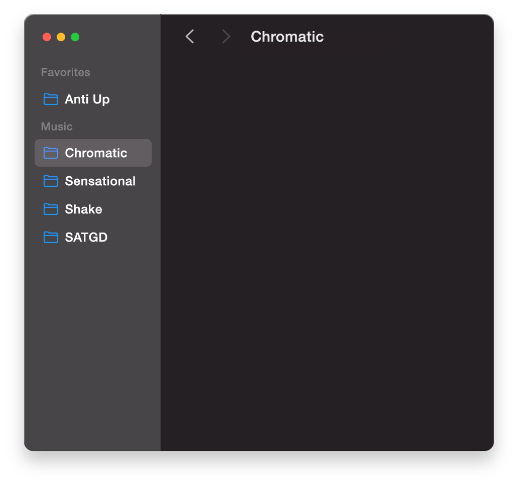Go forward with the right chevron
This screenshot has height=485, width=518.
point(226,36)
